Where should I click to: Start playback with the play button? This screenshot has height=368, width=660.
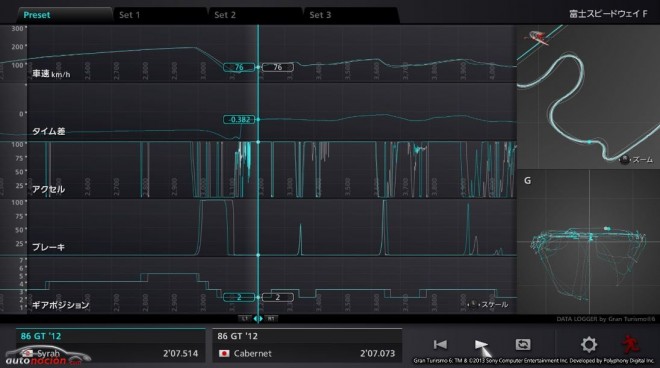tap(481, 344)
